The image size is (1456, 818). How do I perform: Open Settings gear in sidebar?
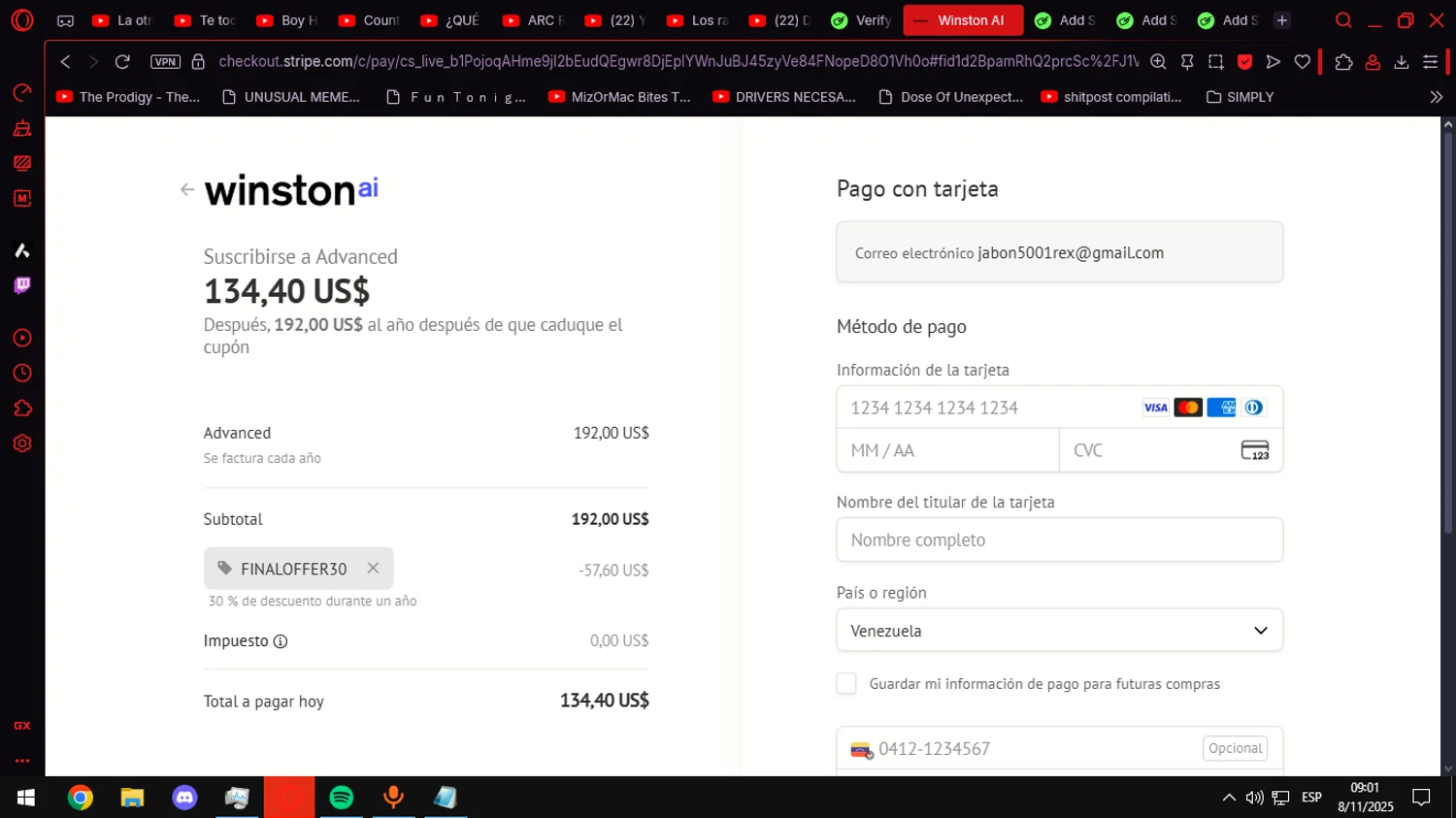coord(21,443)
